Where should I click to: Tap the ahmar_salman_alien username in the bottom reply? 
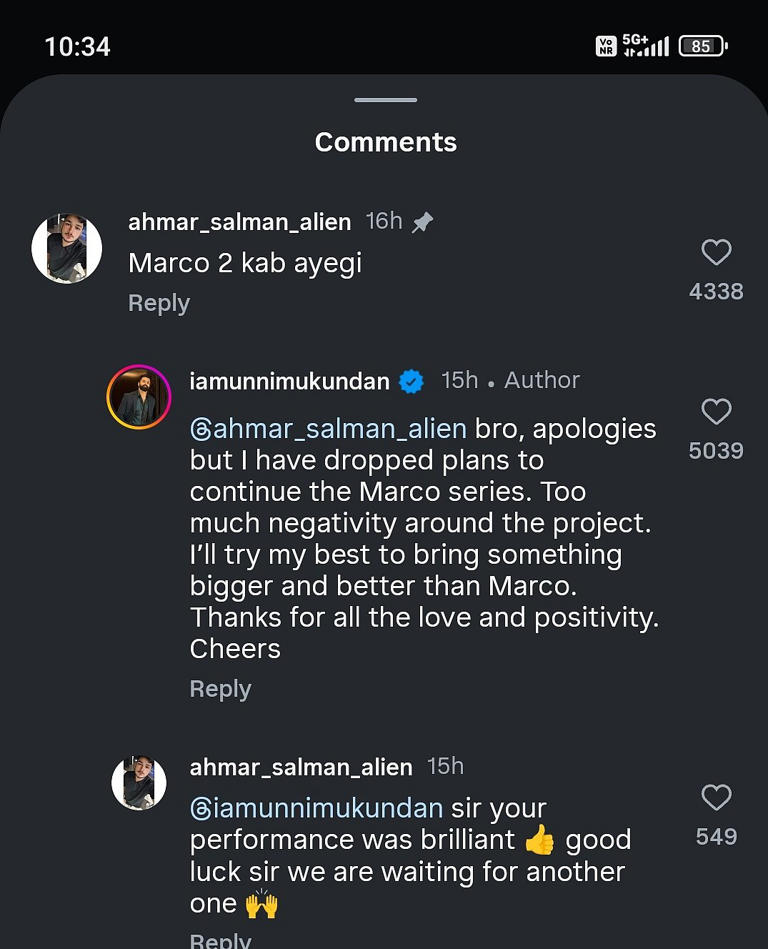coord(300,767)
